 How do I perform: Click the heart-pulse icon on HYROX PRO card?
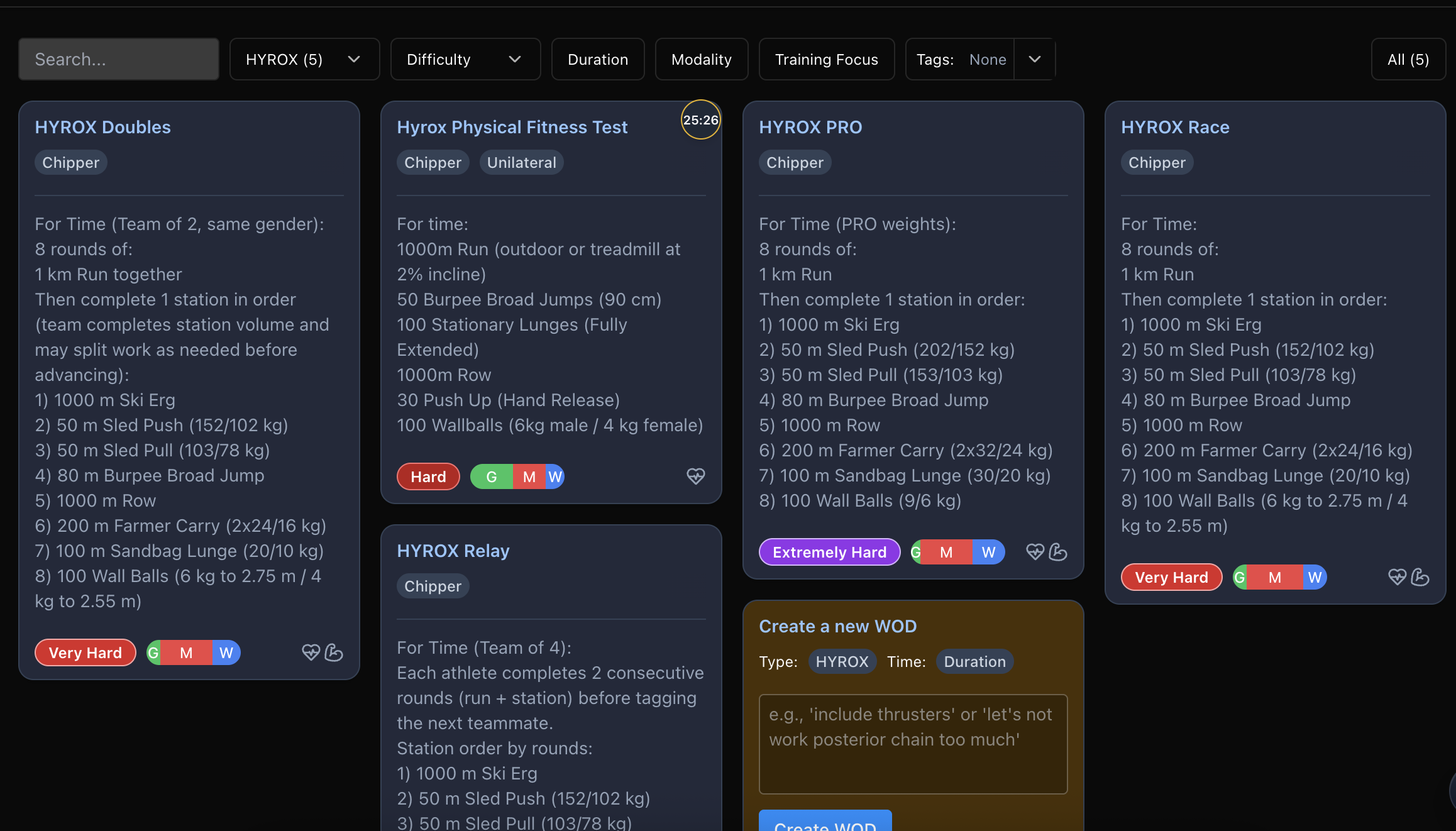[x=1035, y=552]
